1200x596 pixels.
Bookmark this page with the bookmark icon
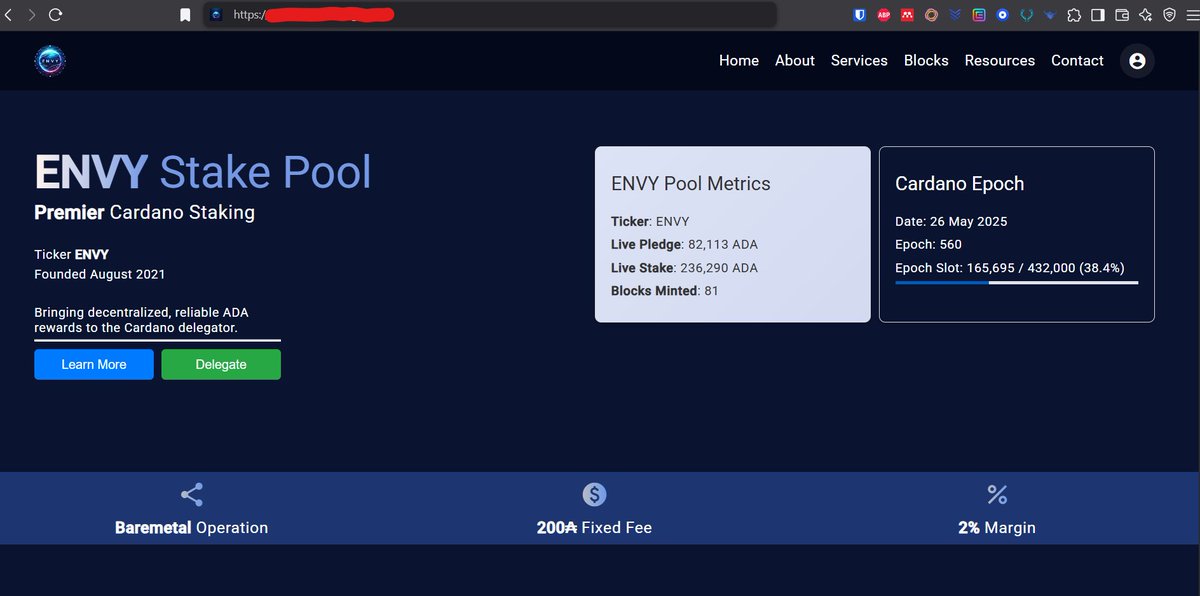(185, 15)
